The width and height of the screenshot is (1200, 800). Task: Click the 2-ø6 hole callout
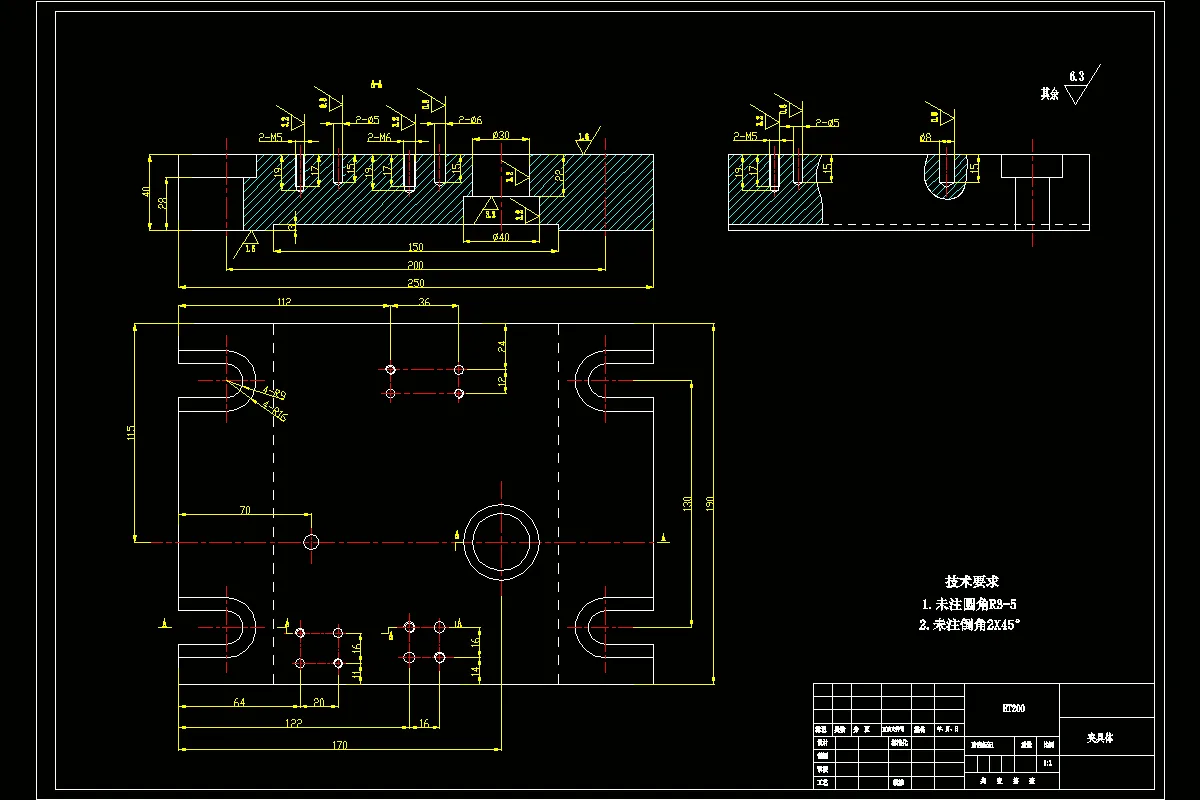coord(470,120)
